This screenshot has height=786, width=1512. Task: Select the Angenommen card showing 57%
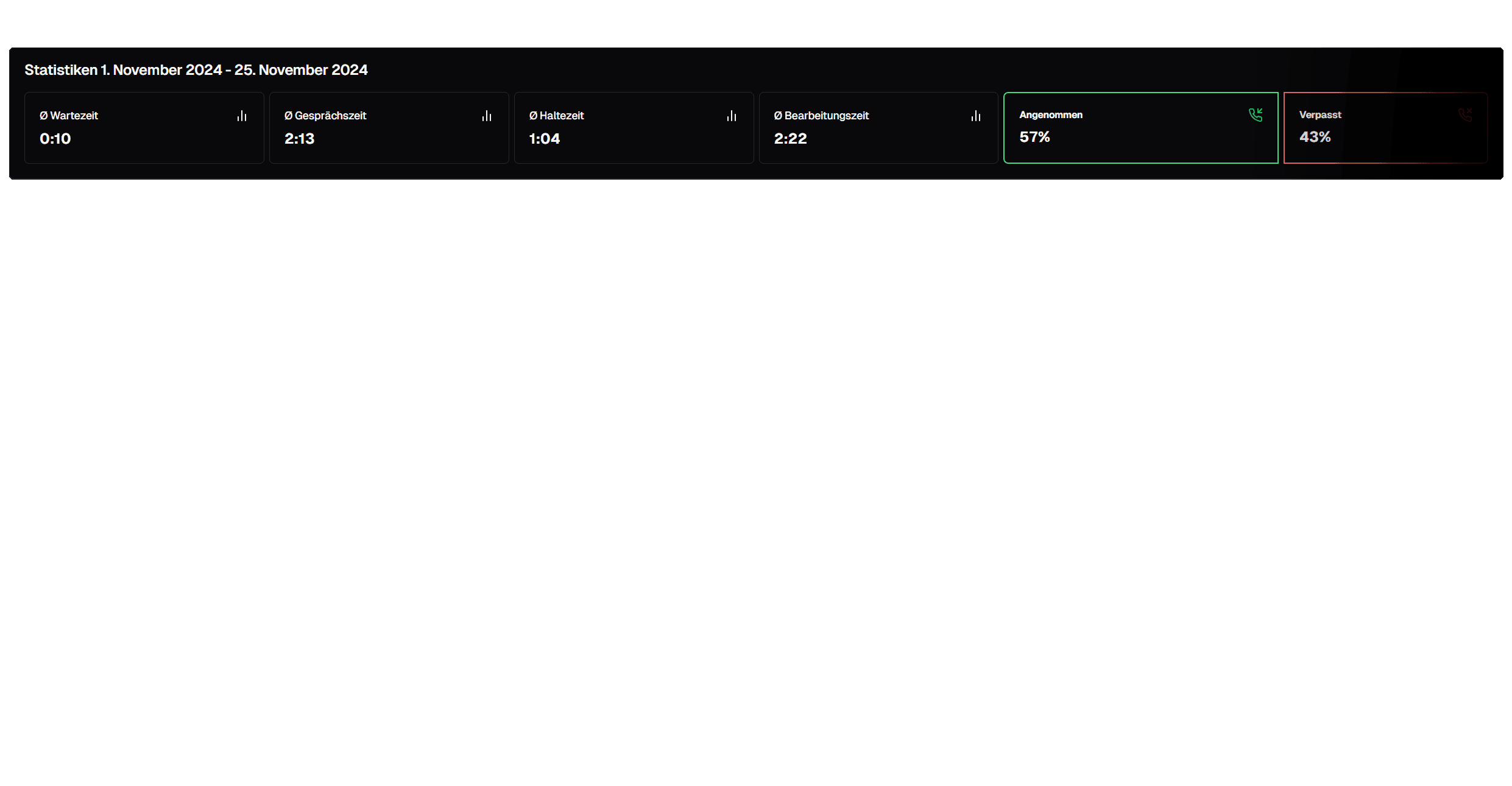(1140, 127)
